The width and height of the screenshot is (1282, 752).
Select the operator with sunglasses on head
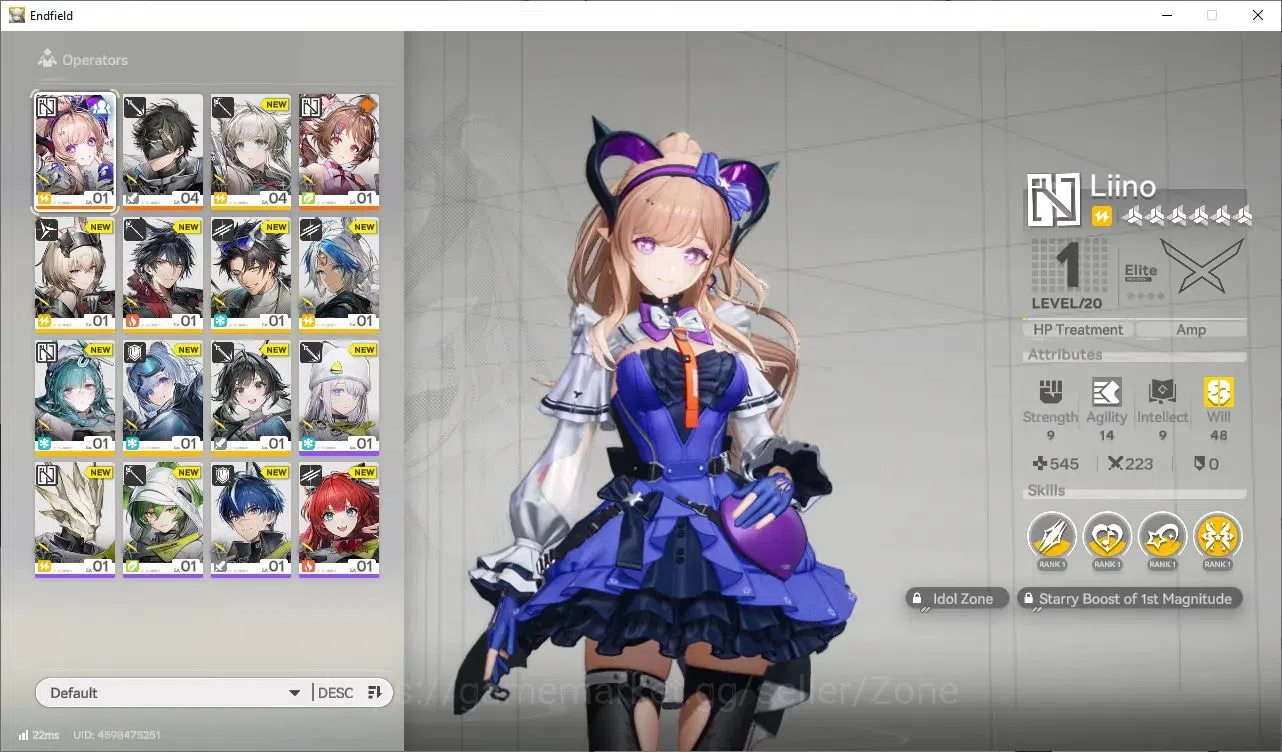pyautogui.click(x=251, y=274)
